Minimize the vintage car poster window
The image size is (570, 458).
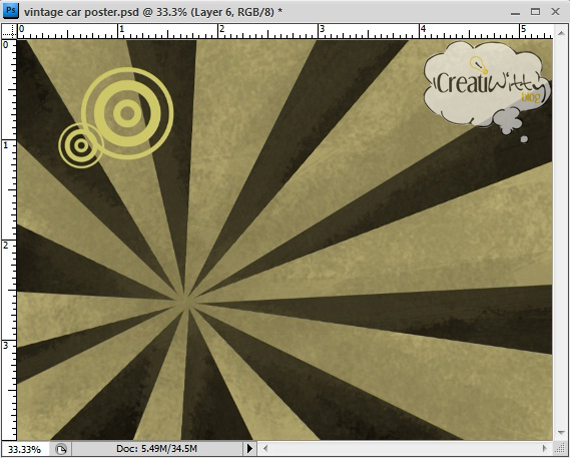(x=515, y=12)
